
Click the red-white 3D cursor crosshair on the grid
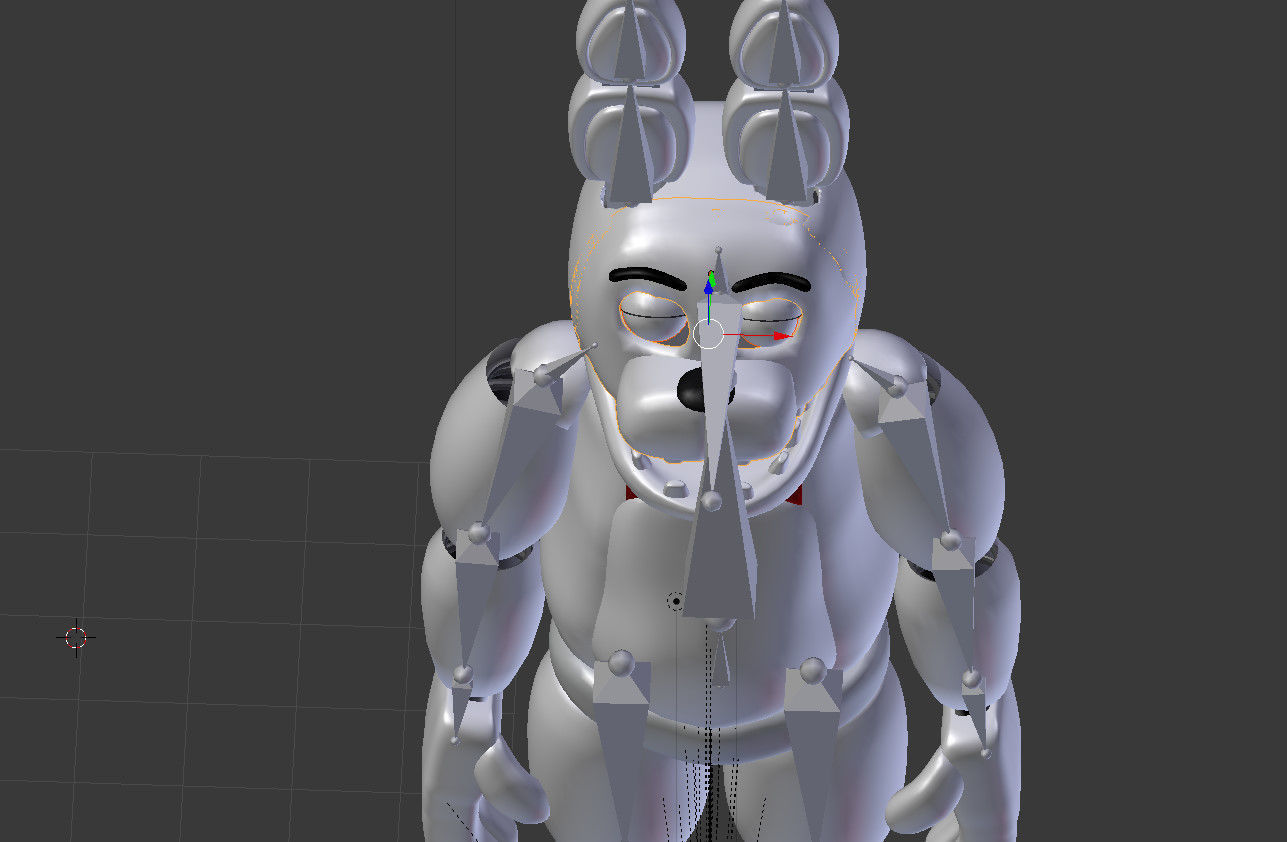click(77, 637)
